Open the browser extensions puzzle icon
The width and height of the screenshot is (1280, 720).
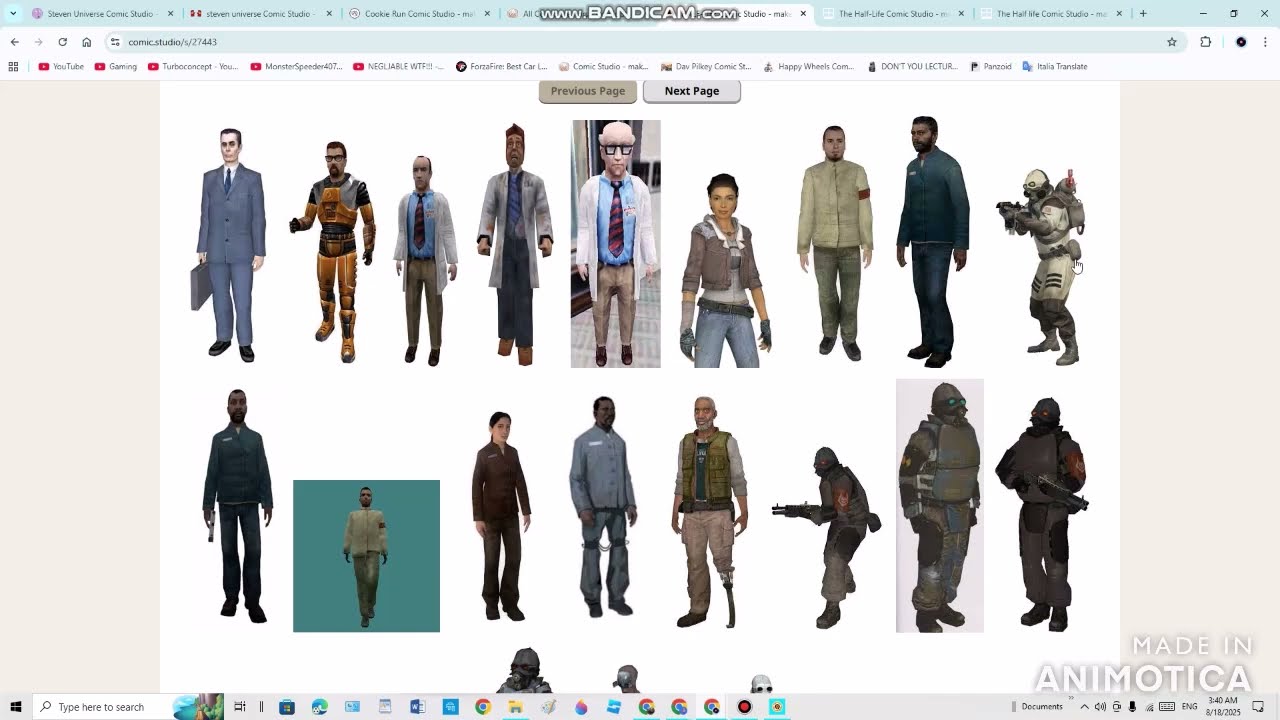[x=1205, y=42]
